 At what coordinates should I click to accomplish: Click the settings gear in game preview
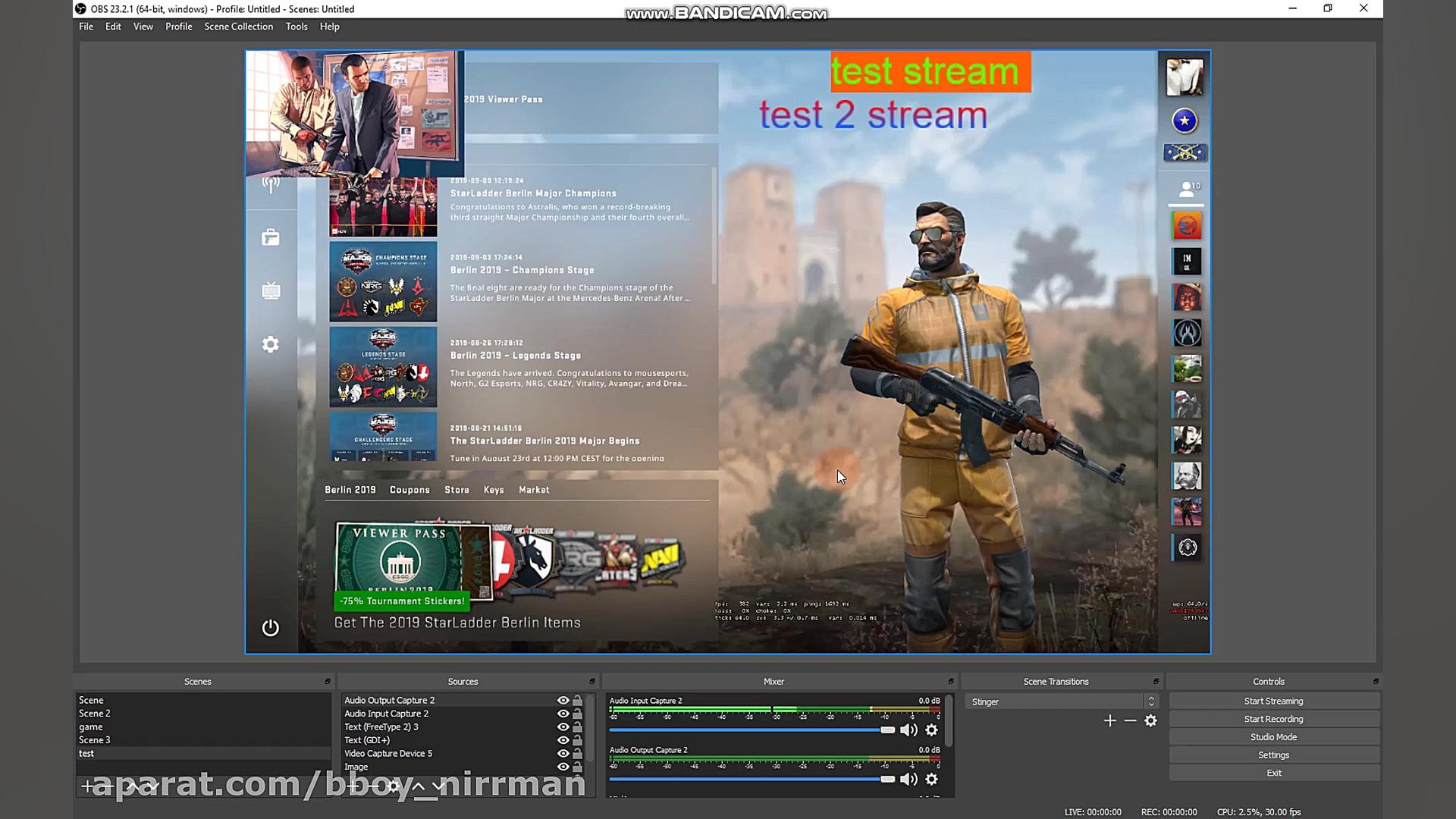pyautogui.click(x=271, y=344)
